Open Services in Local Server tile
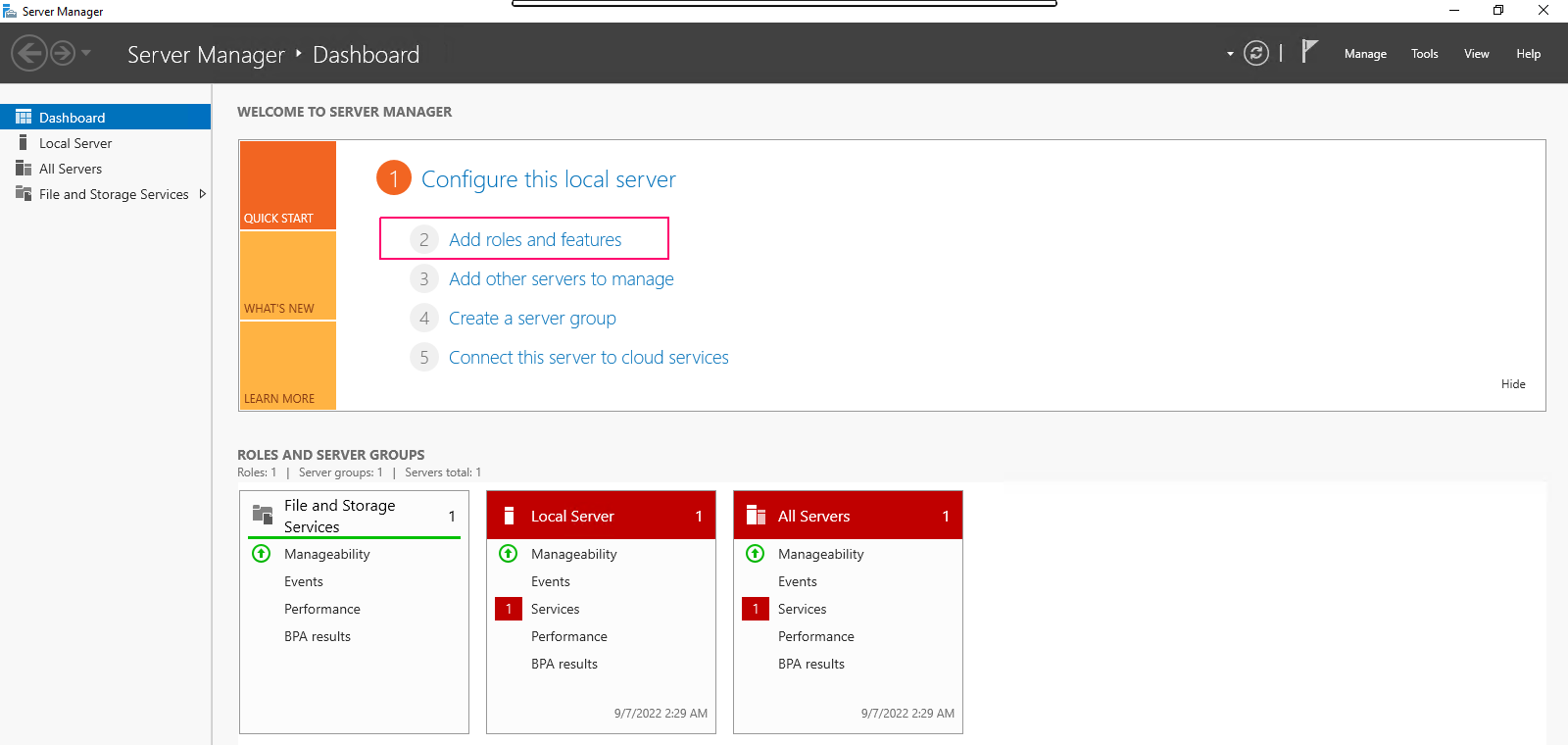This screenshot has width=1568, height=745. click(556, 609)
